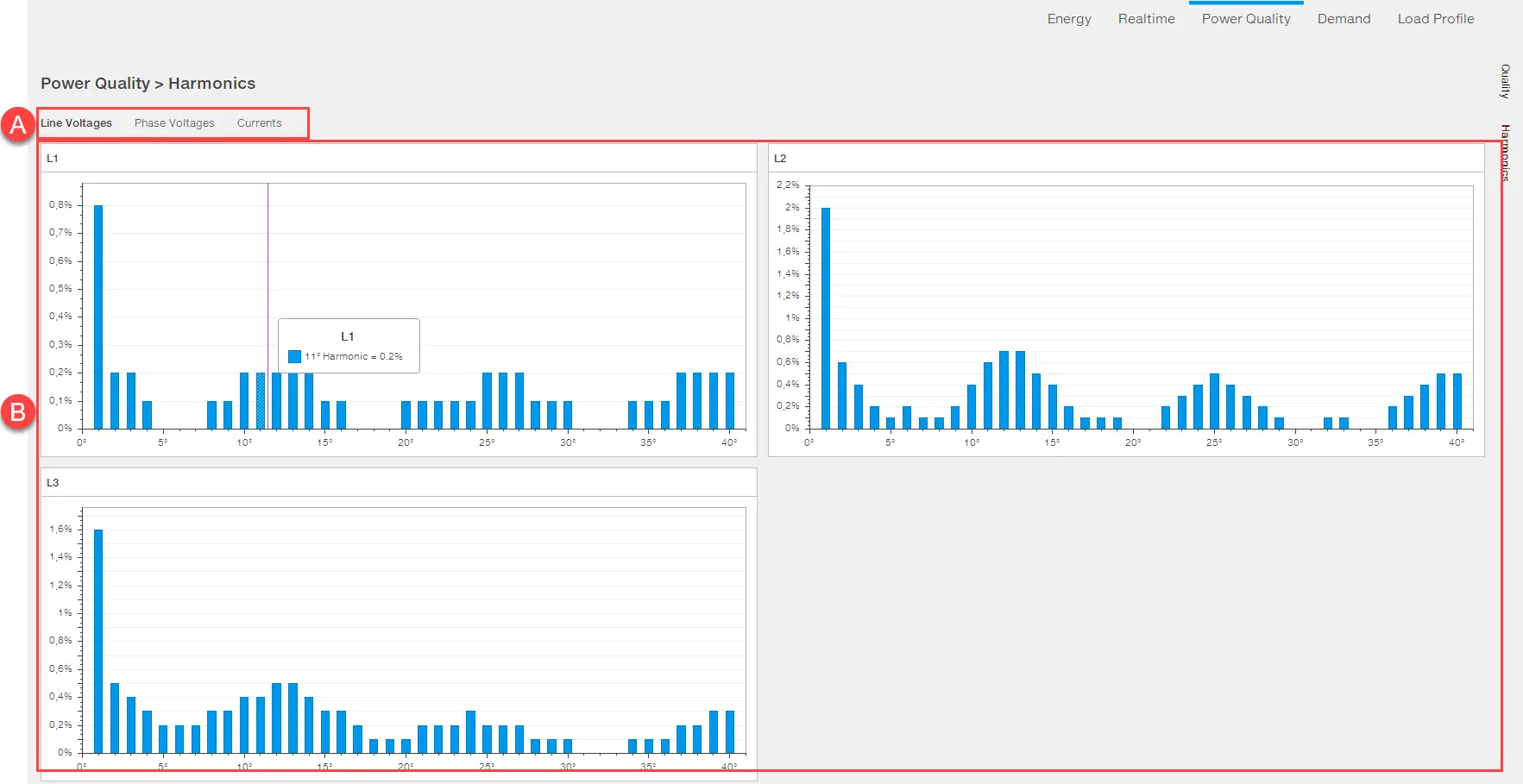Screen dimensions: 1523x784
Task: Click the Power Quality > Harmonics breadcrumb heading
Action: 148,84
